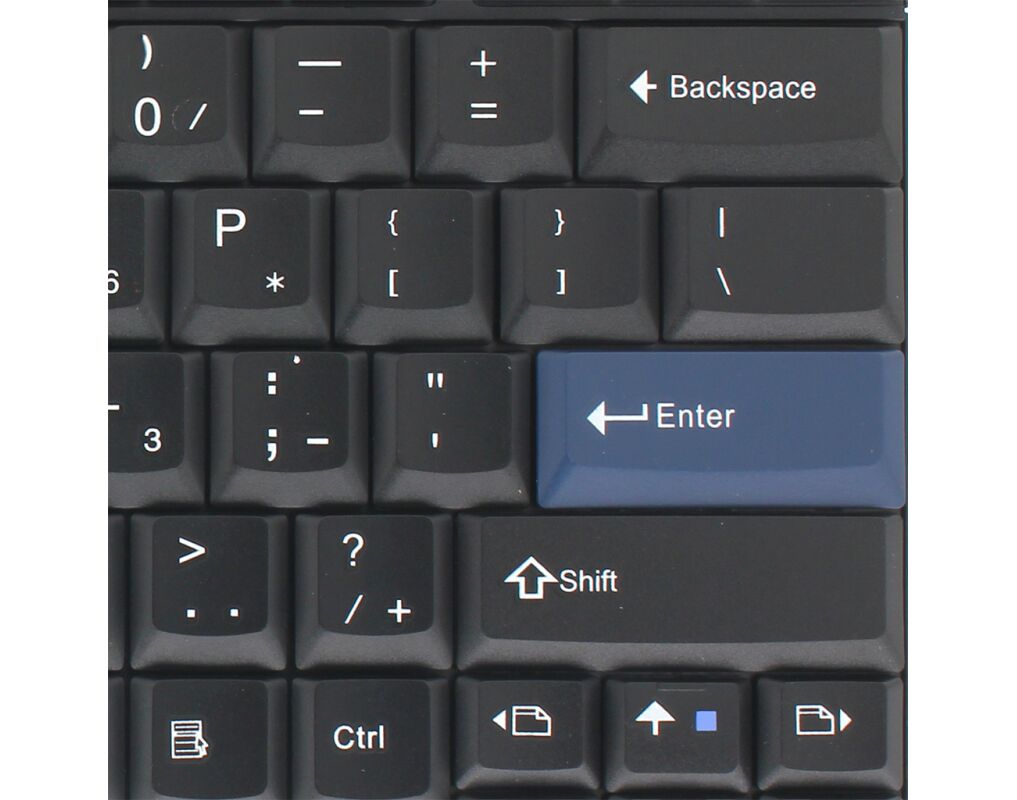Click the right bracket key
The width and height of the screenshot is (1017, 800).
point(579,266)
